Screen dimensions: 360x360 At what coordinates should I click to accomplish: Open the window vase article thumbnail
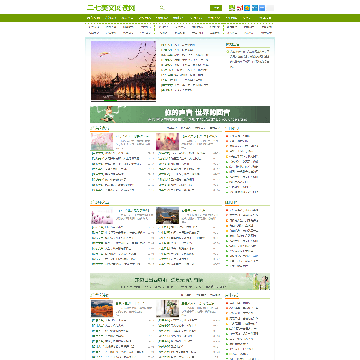coord(167,308)
